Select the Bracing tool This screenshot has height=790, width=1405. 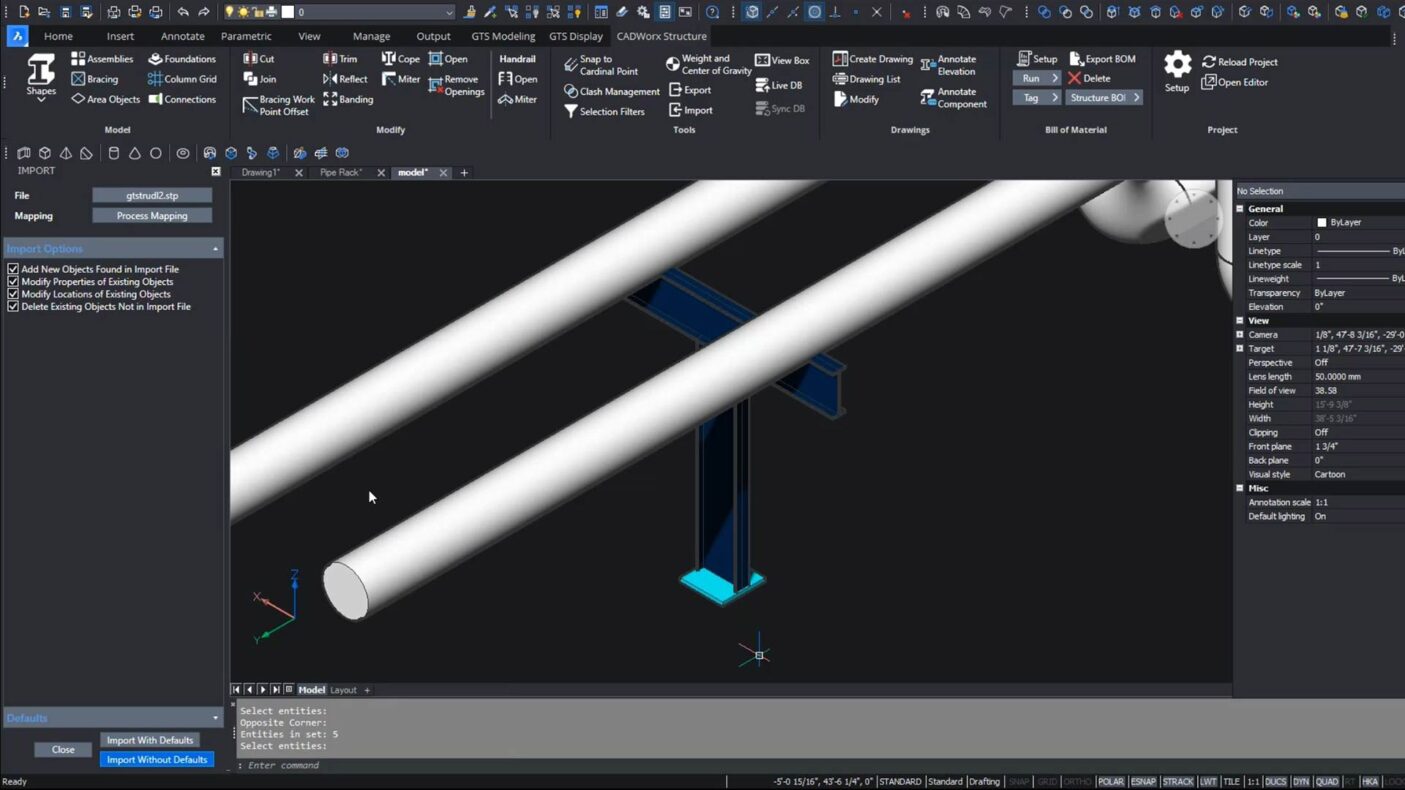(95, 79)
